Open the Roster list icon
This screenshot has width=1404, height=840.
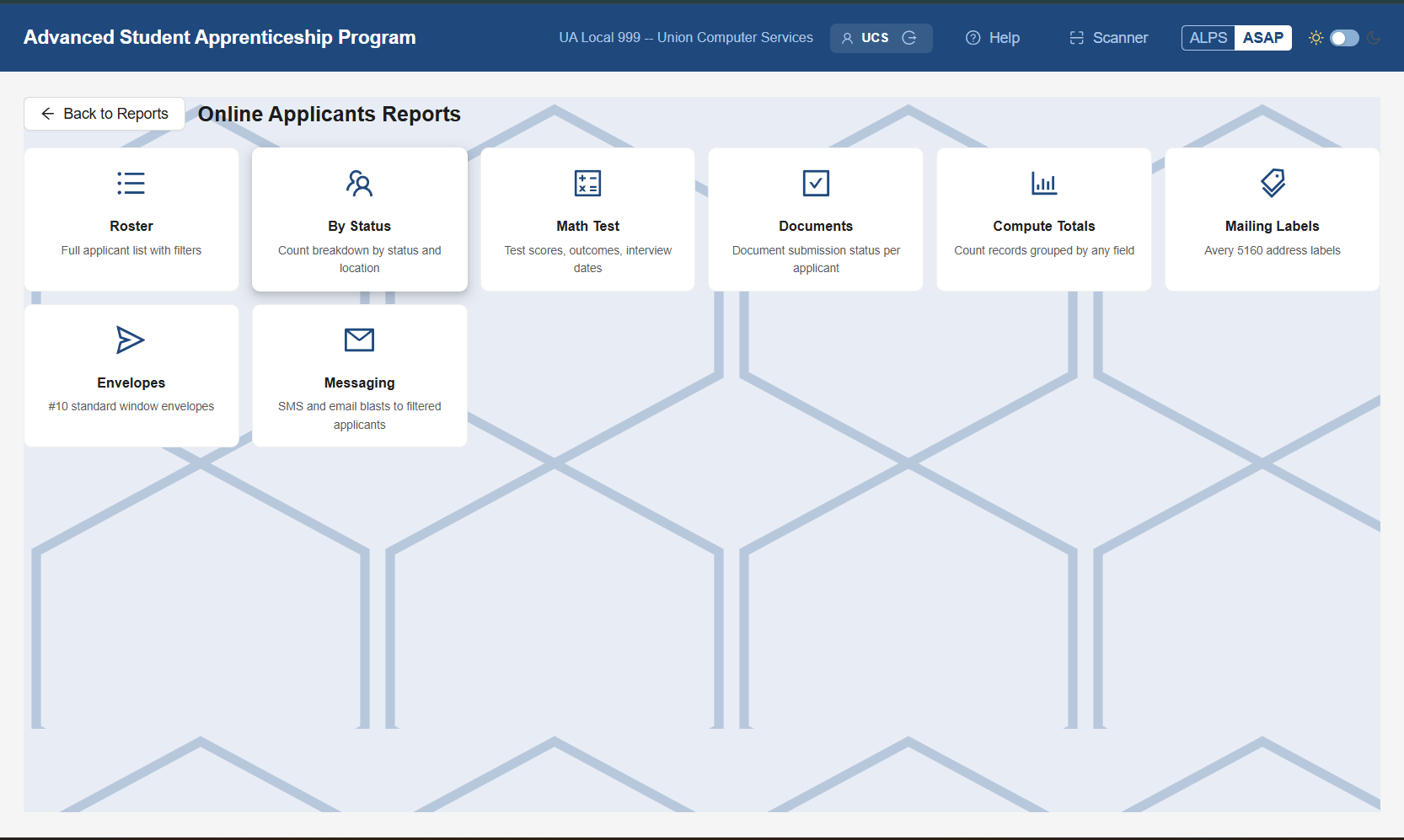[x=131, y=183]
